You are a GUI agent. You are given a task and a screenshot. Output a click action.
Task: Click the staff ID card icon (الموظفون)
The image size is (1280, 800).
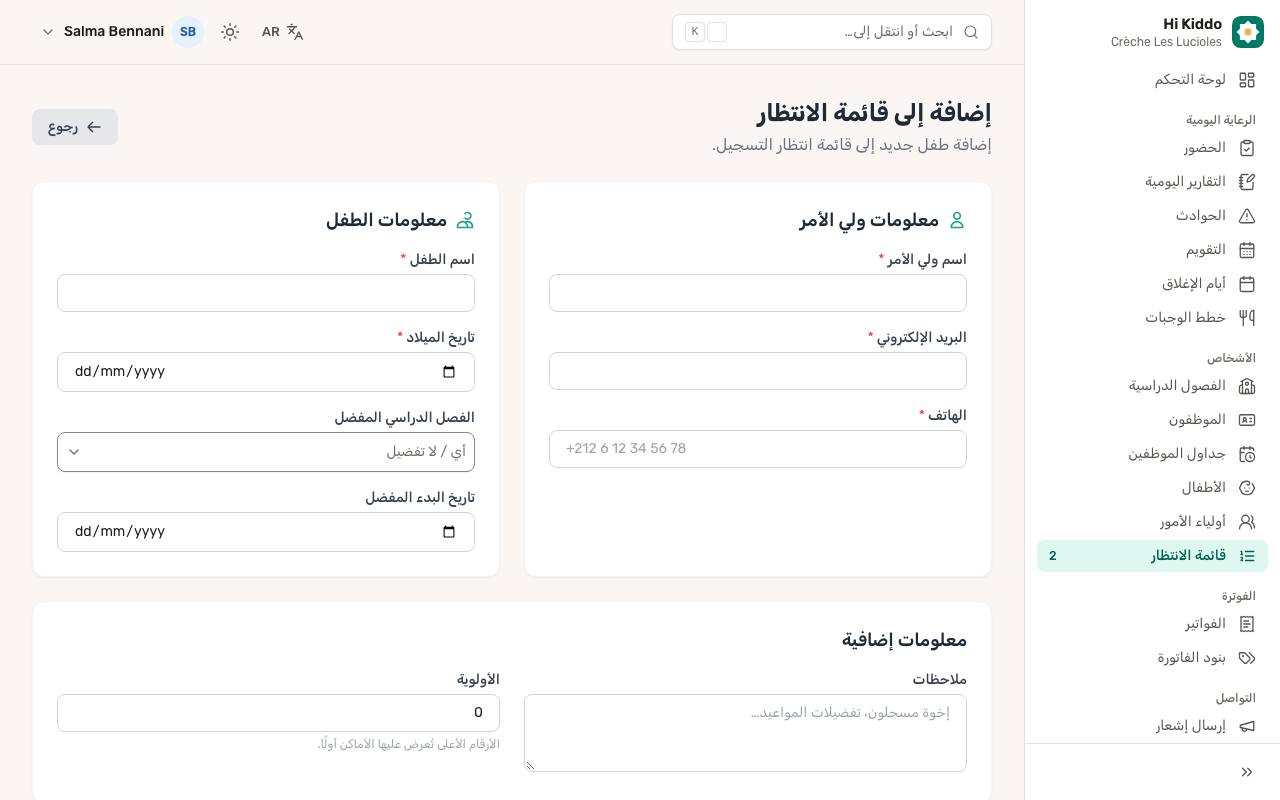(x=1247, y=420)
